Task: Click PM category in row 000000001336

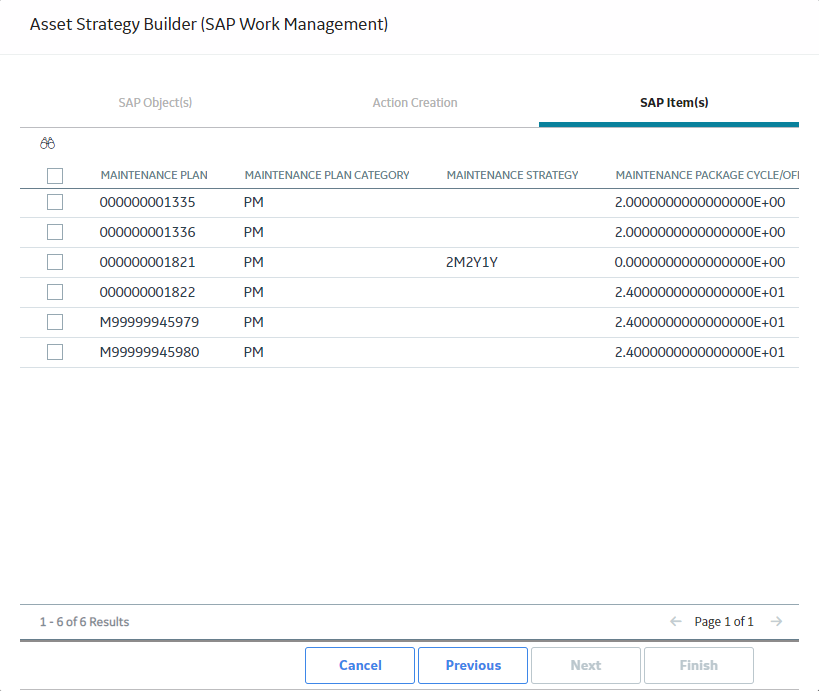Action: click(x=253, y=232)
